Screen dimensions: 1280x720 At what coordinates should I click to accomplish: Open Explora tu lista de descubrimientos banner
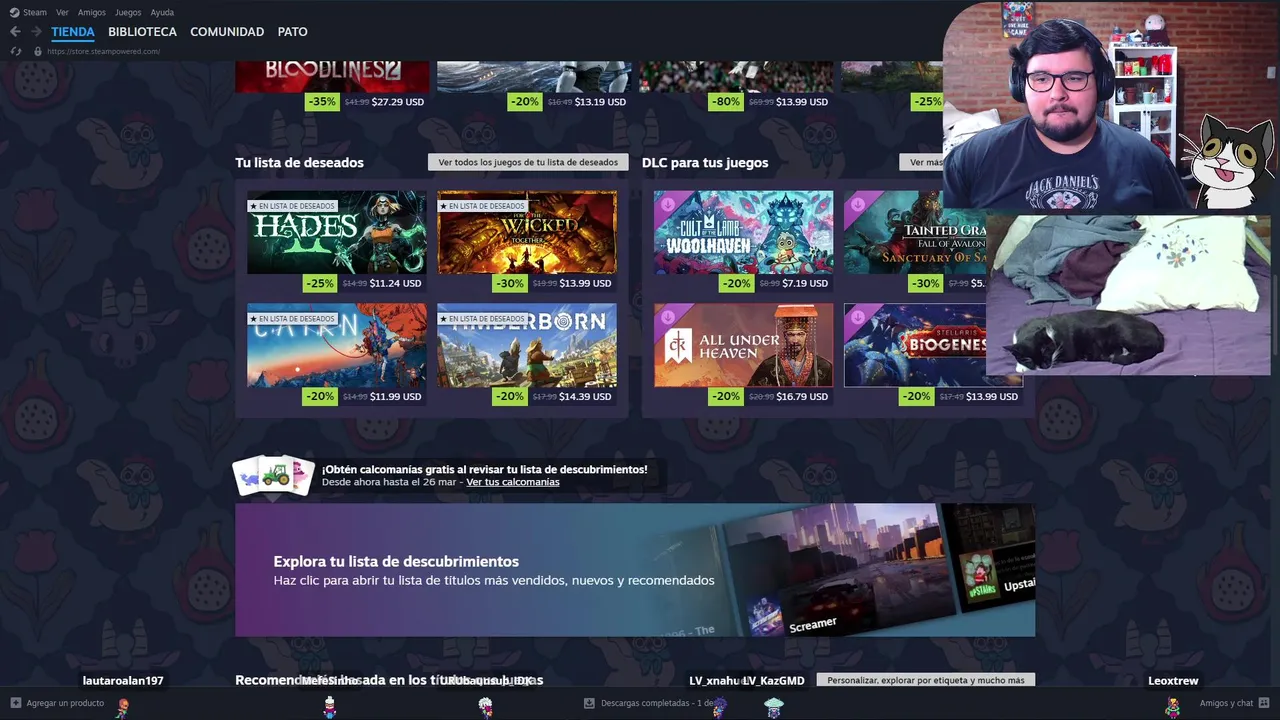pos(635,570)
